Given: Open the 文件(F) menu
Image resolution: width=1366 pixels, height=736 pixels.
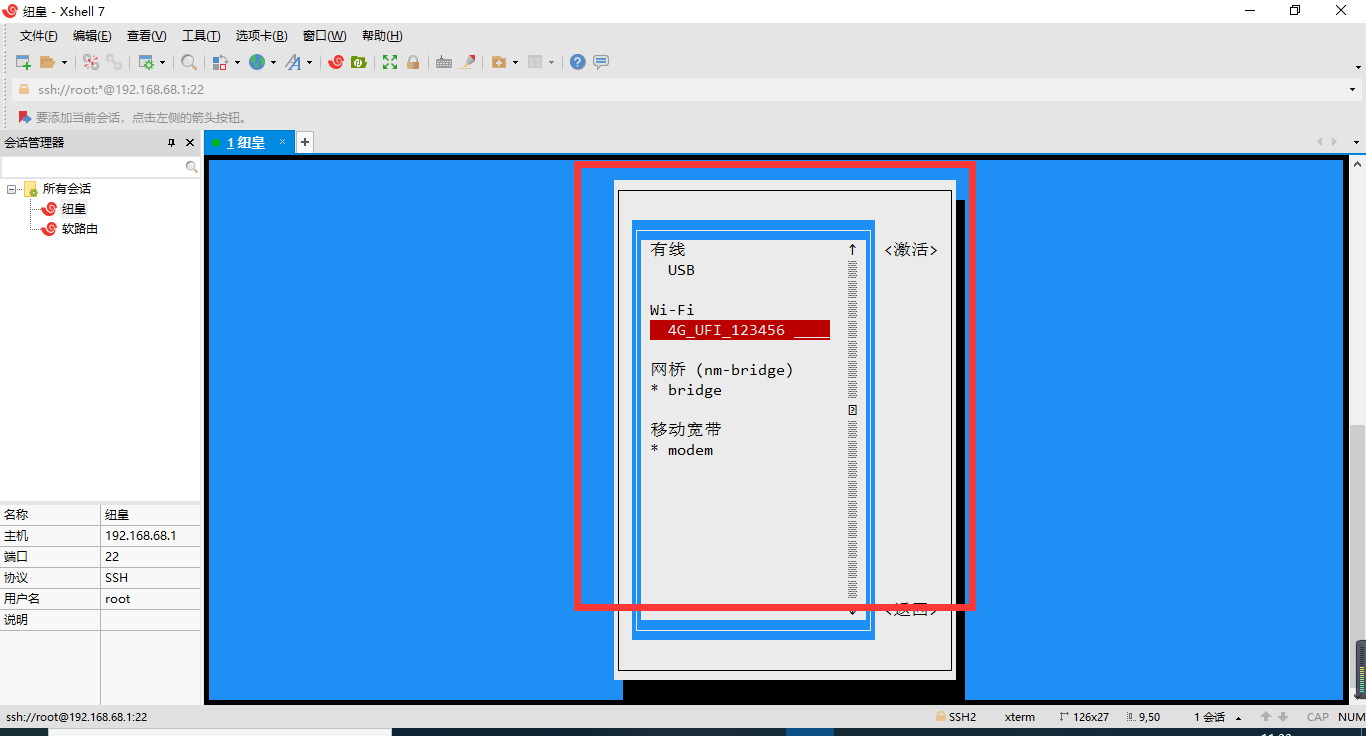Looking at the screenshot, I should [39, 36].
